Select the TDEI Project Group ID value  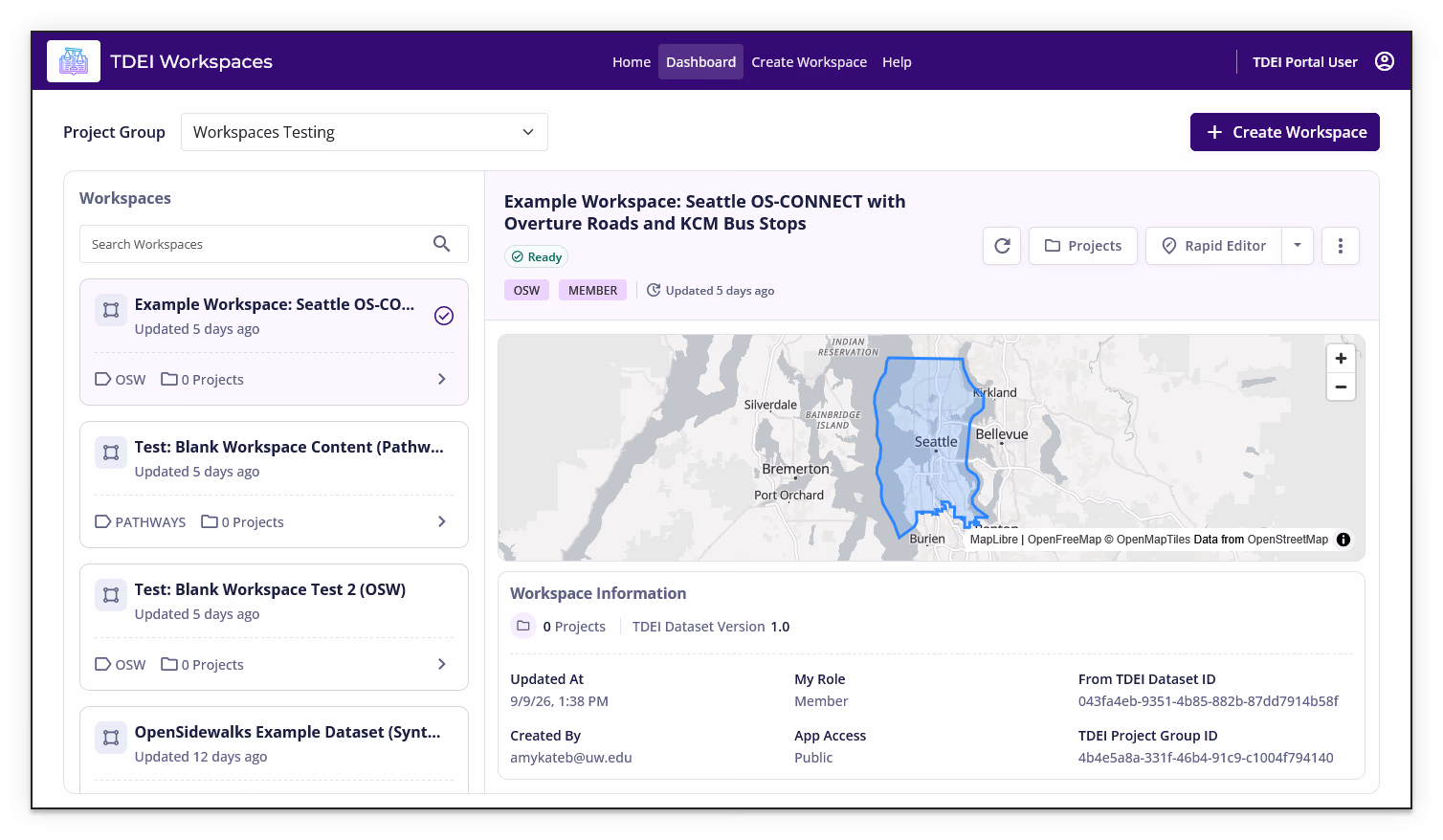pyautogui.click(x=1206, y=758)
